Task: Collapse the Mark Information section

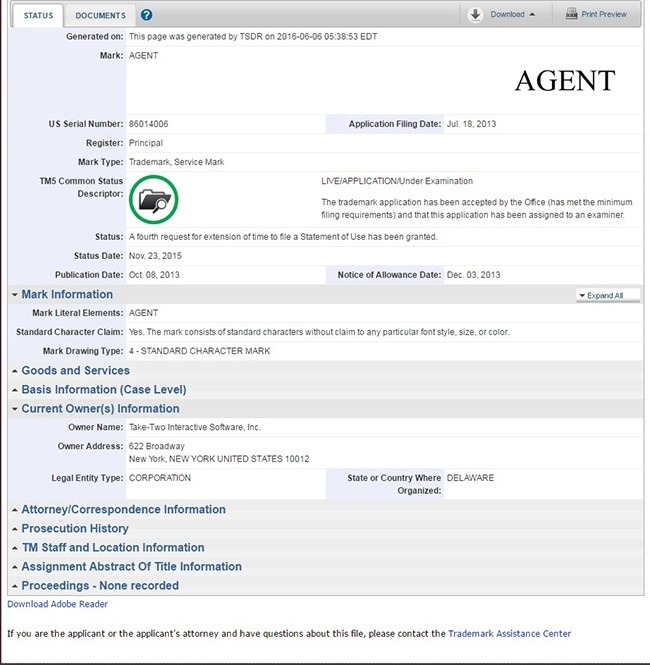Action: pos(67,294)
